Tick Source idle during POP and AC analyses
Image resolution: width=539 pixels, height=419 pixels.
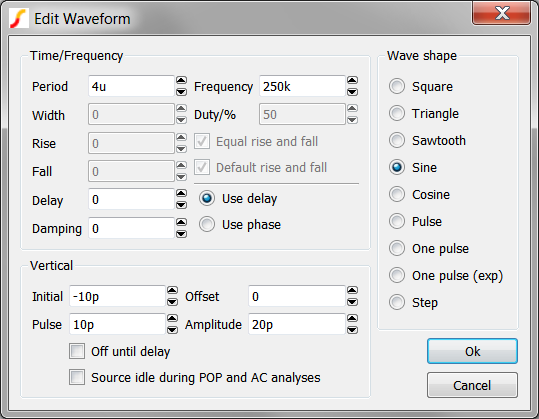coord(77,377)
